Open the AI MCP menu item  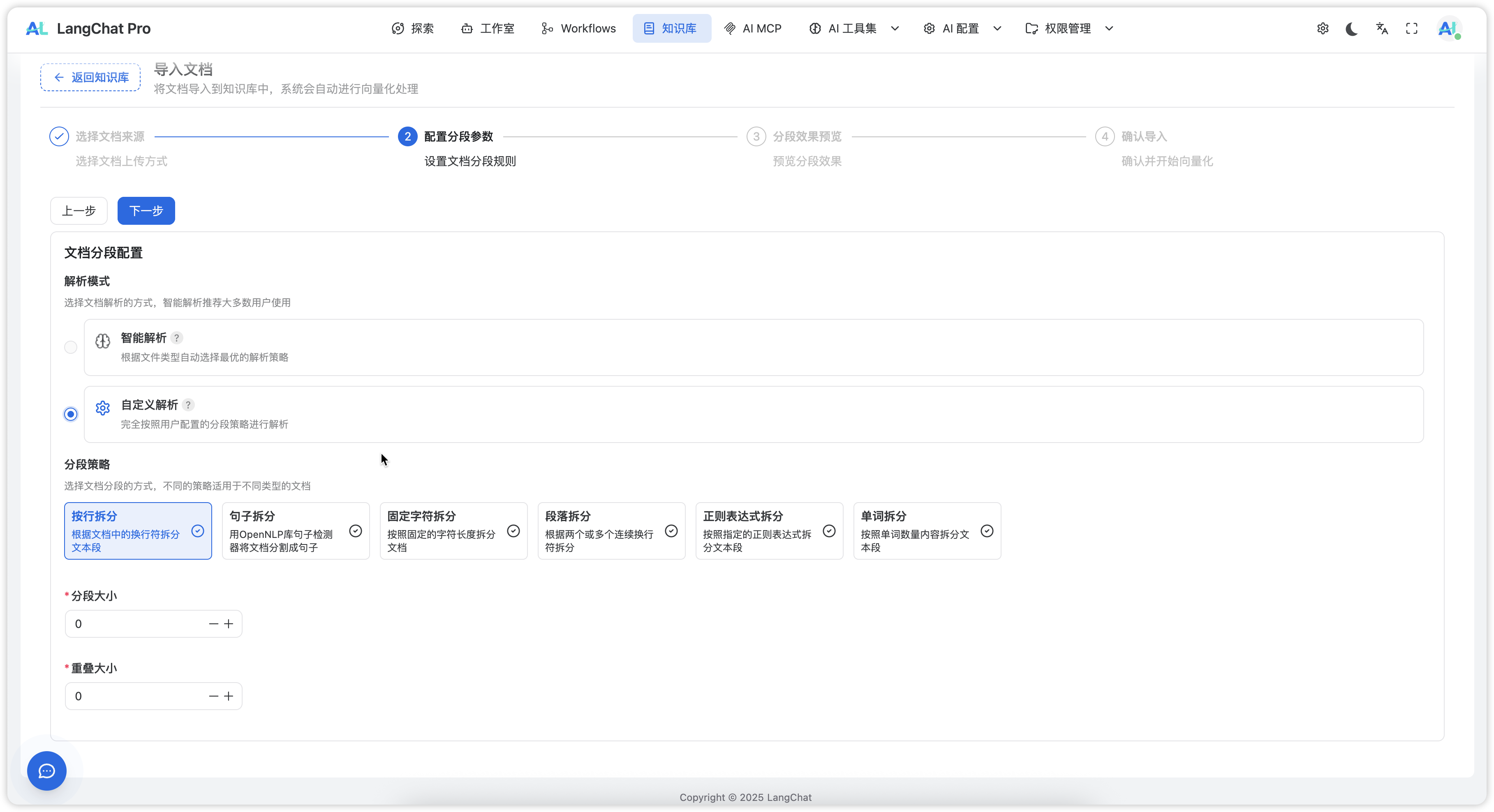(x=753, y=28)
